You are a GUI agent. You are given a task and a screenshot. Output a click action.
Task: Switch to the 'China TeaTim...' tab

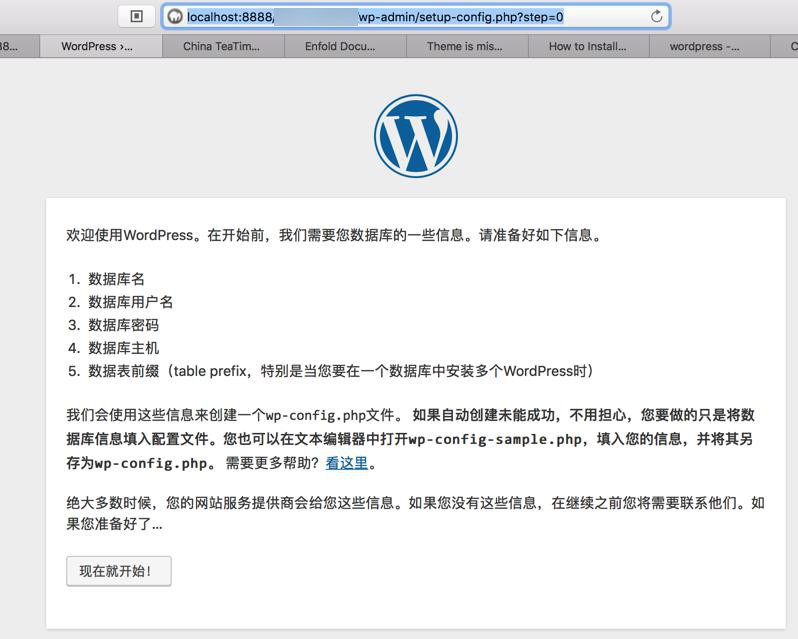(223, 46)
